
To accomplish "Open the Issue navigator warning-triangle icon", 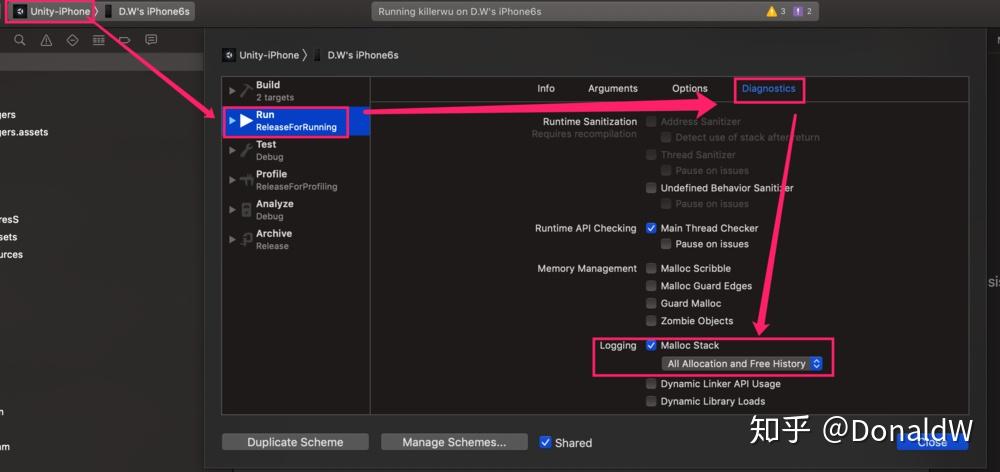I will tap(46, 40).
